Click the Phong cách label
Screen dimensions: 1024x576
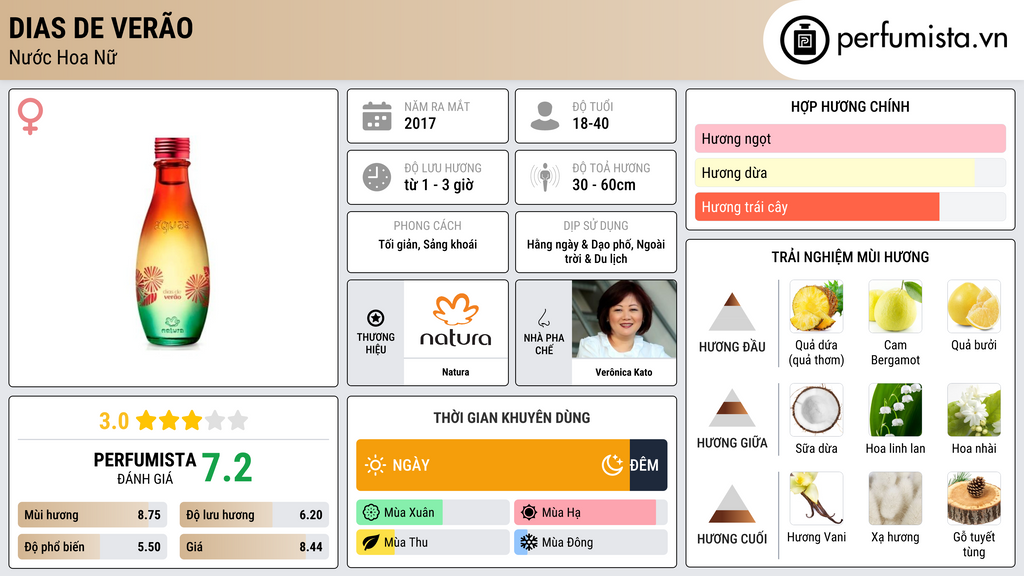(427, 226)
